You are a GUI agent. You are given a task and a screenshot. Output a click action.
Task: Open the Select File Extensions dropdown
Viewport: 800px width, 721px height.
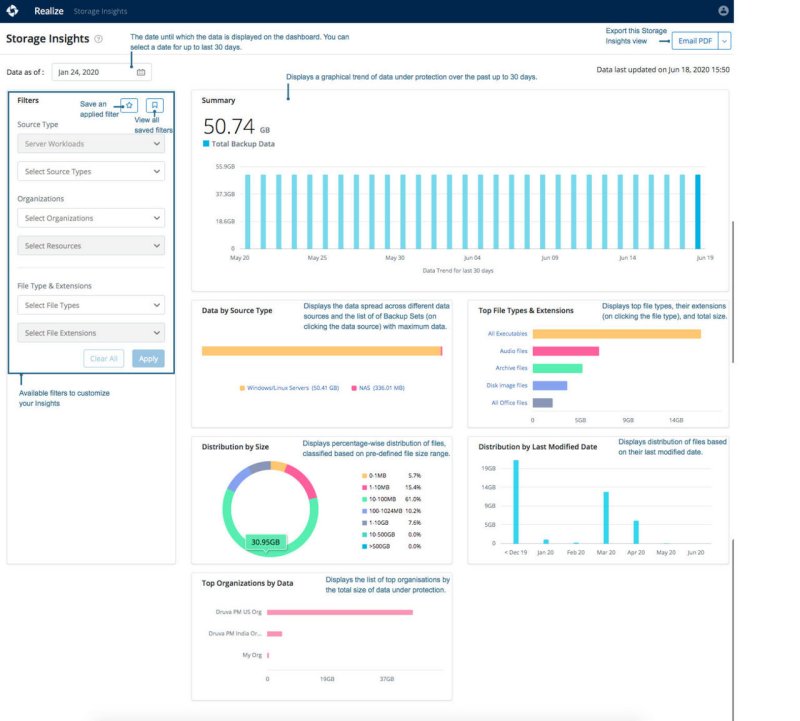(90, 331)
